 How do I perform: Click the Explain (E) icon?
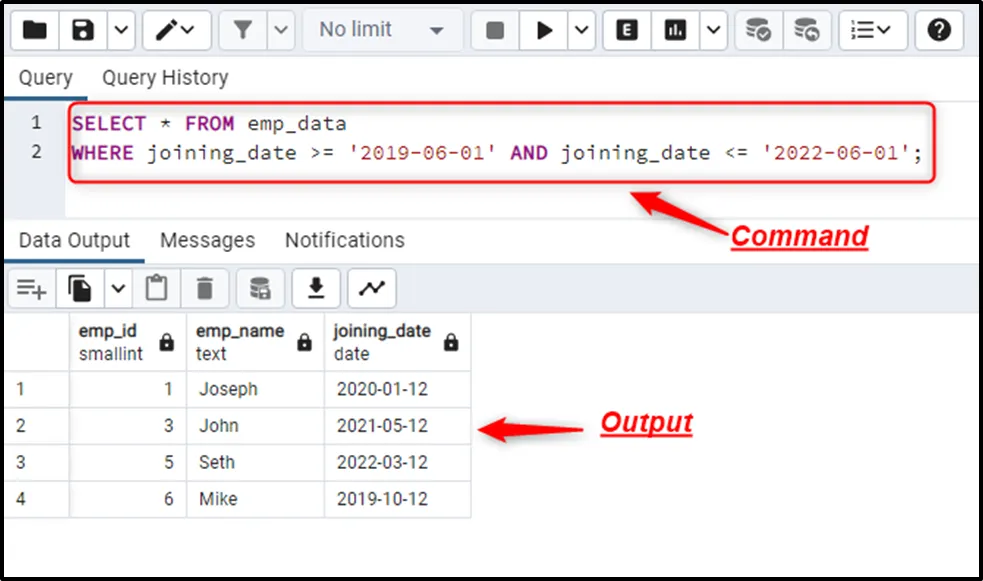tap(627, 30)
